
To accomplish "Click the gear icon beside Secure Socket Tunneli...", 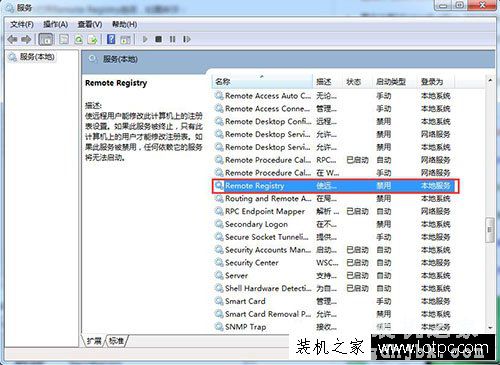I will [219, 237].
